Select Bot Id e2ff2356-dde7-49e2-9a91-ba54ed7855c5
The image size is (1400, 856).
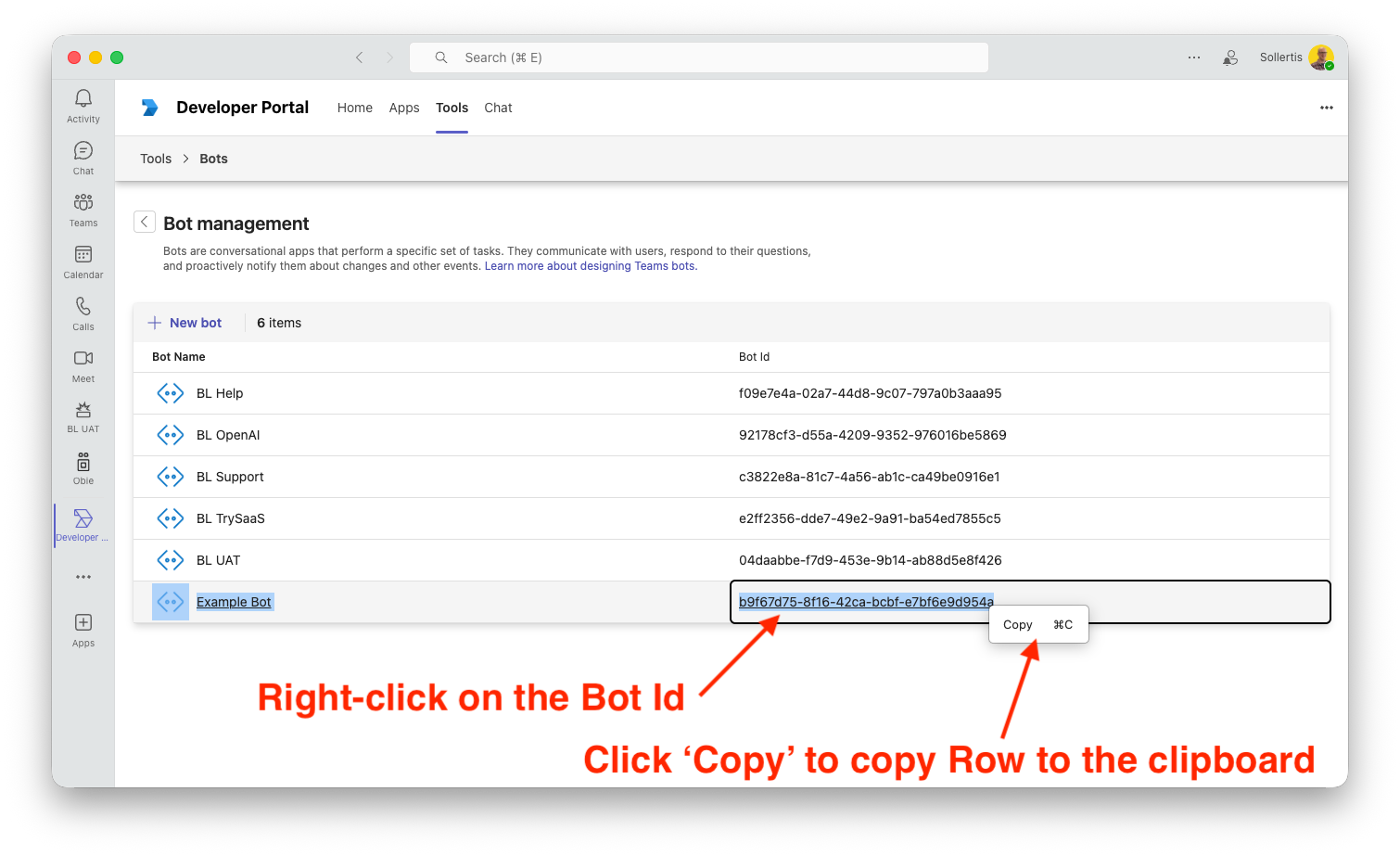pyautogui.click(x=870, y=518)
